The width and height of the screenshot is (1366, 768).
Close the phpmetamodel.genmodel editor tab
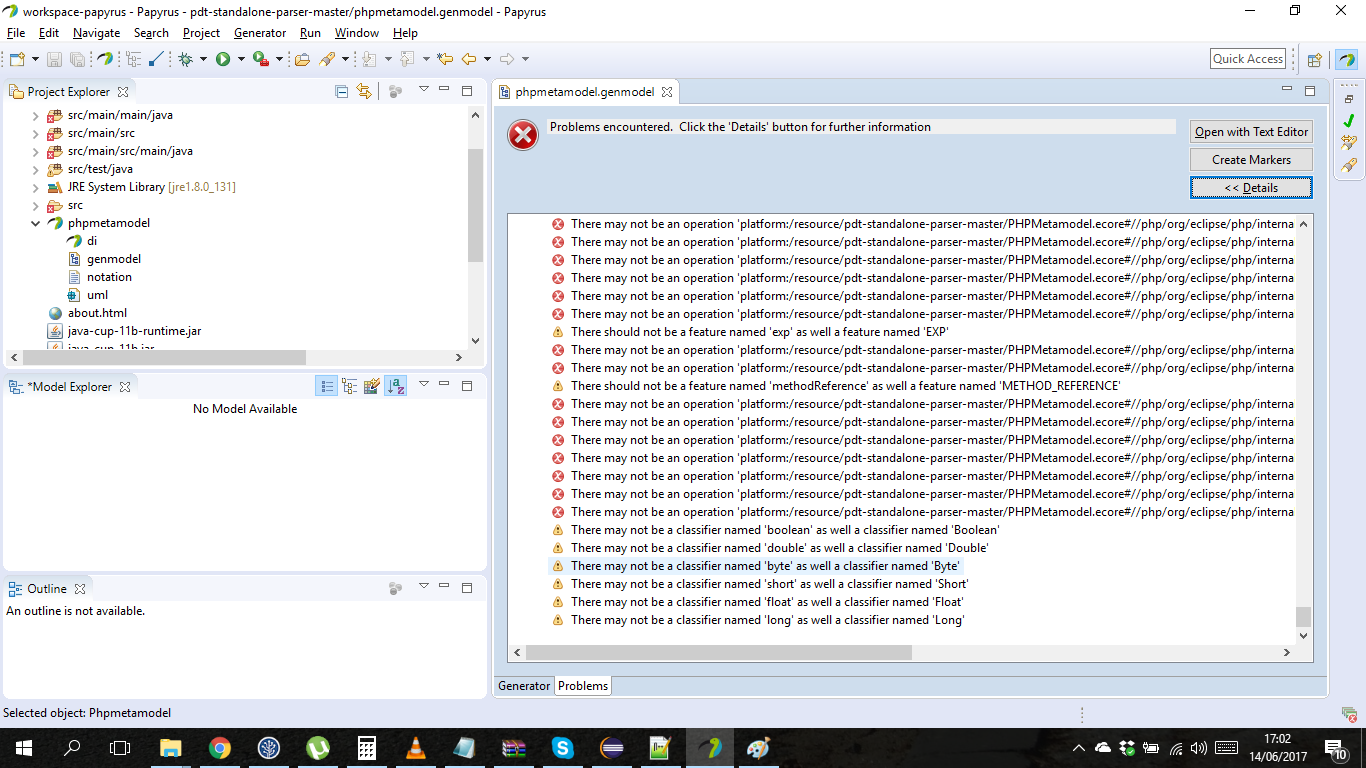[x=667, y=92]
